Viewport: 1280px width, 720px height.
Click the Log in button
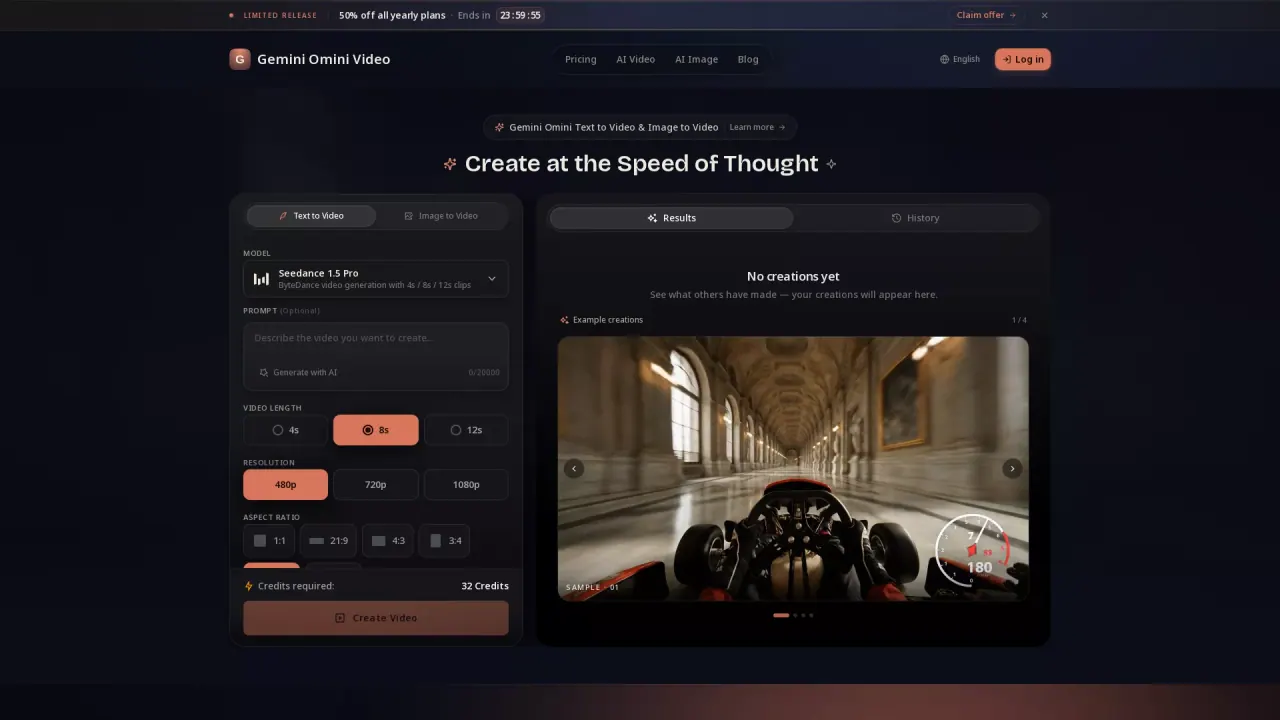[x=1022, y=59]
